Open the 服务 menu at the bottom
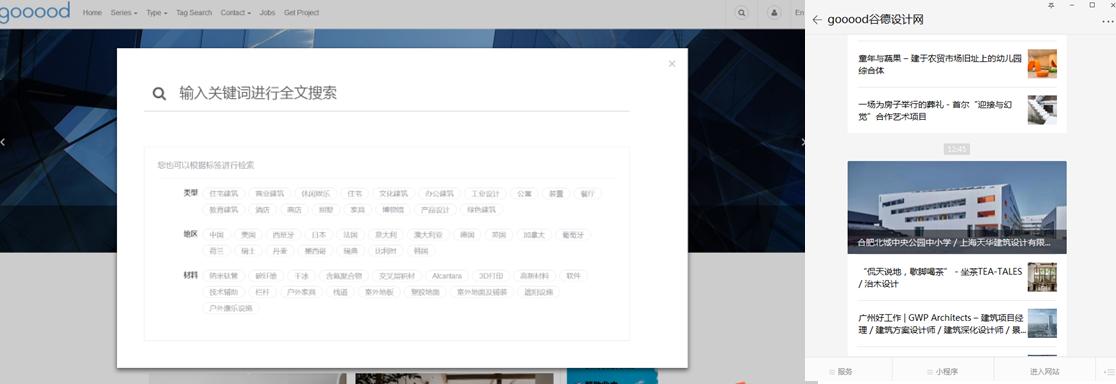Screen dimensions: 1116x384 pos(841,372)
